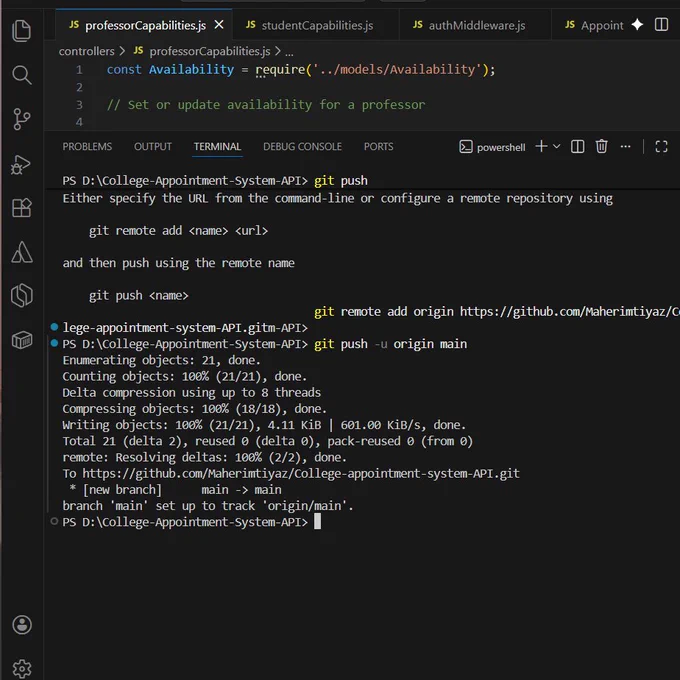Click the comment on line 3
Image resolution: width=680 pixels, height=680 pixels.
click(x=266, y=105)
